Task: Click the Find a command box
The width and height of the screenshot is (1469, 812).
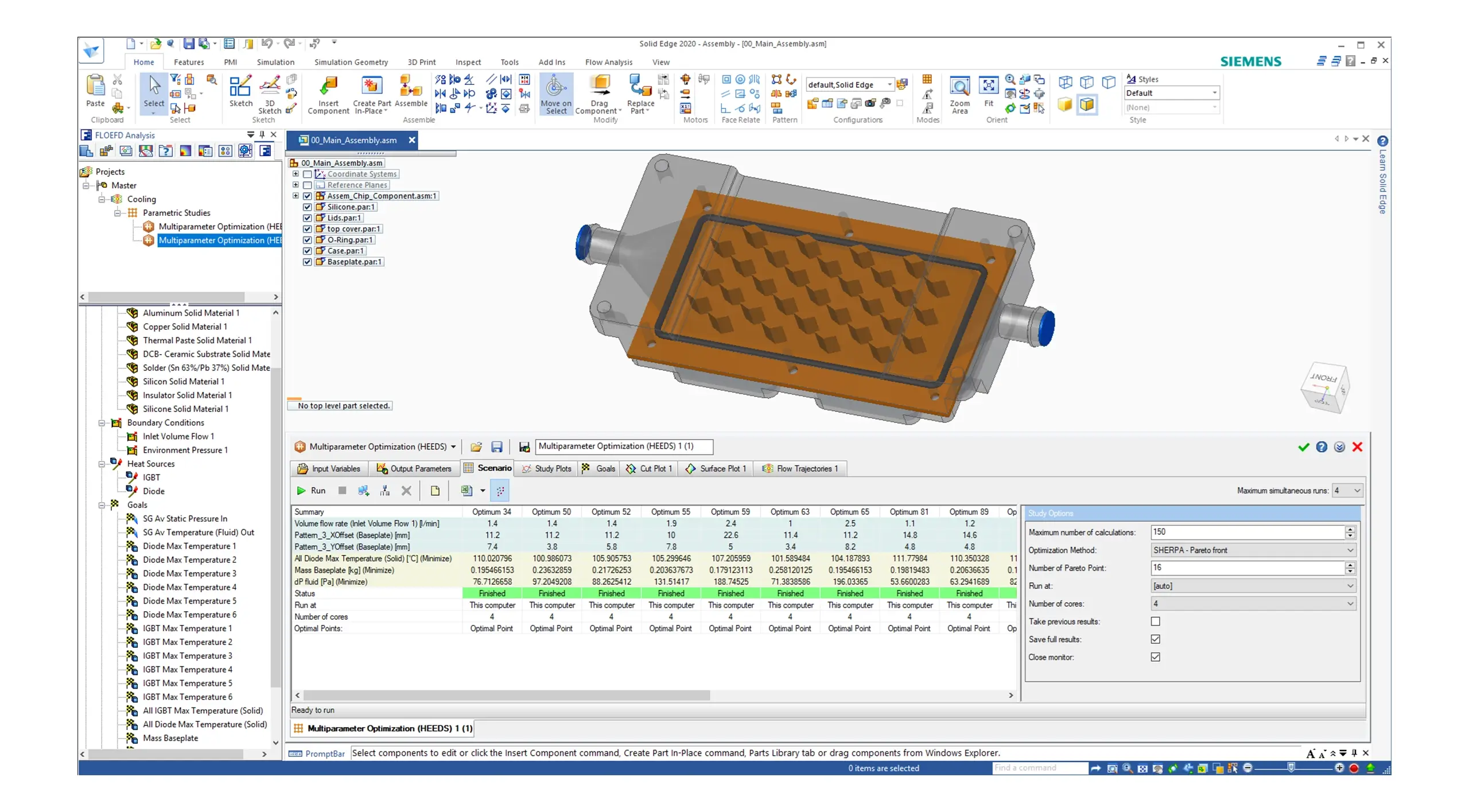Action: (x=1040, y=768)
